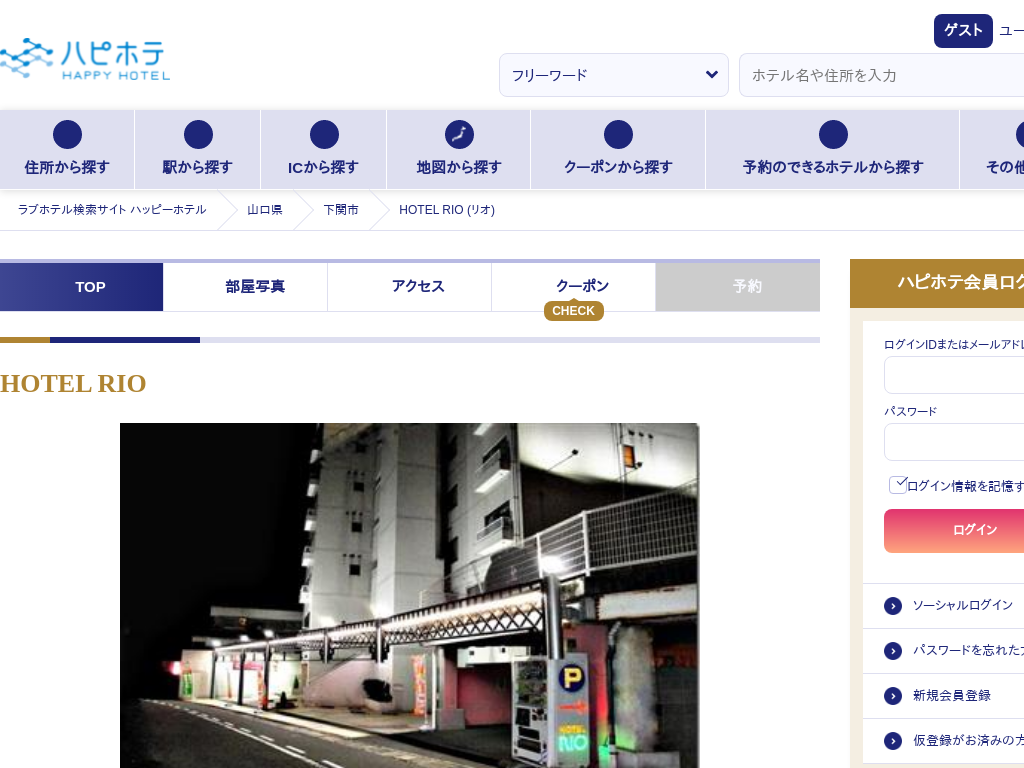
Task: Open パスワードを忘れた方 link
Action: (968, 650)
